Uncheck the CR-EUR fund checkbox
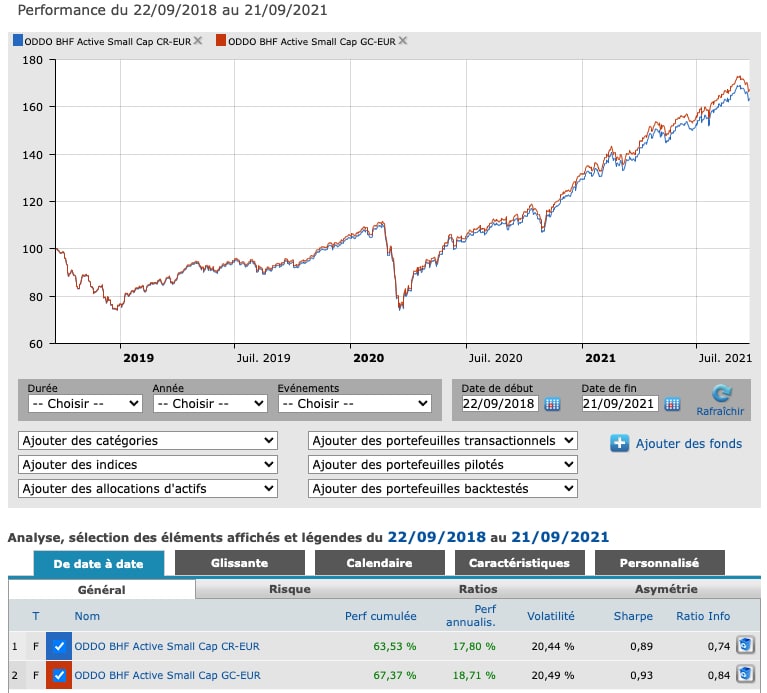Viewport: 767px width, 693px height. (59, 646)
